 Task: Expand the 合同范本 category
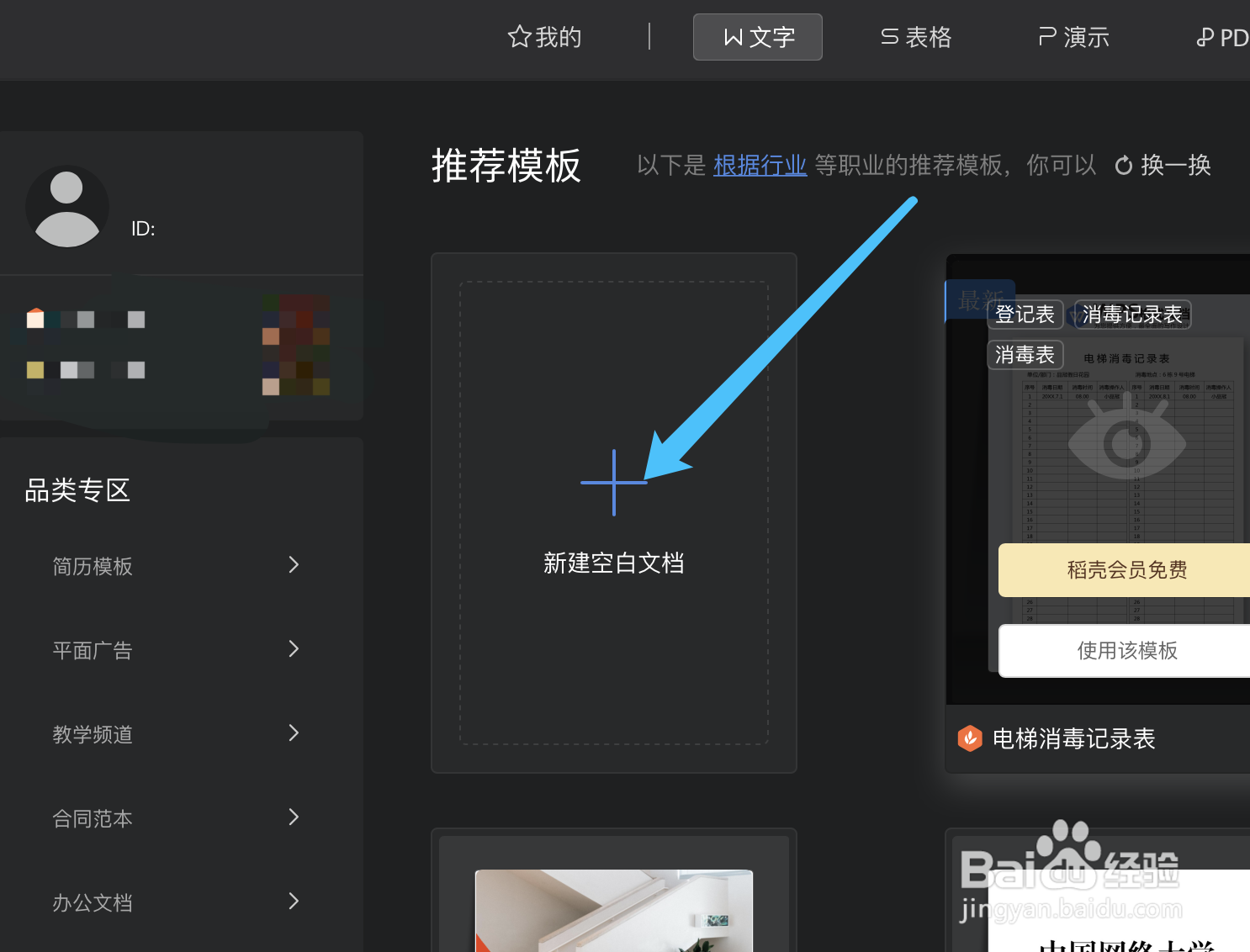coord(92,818)
